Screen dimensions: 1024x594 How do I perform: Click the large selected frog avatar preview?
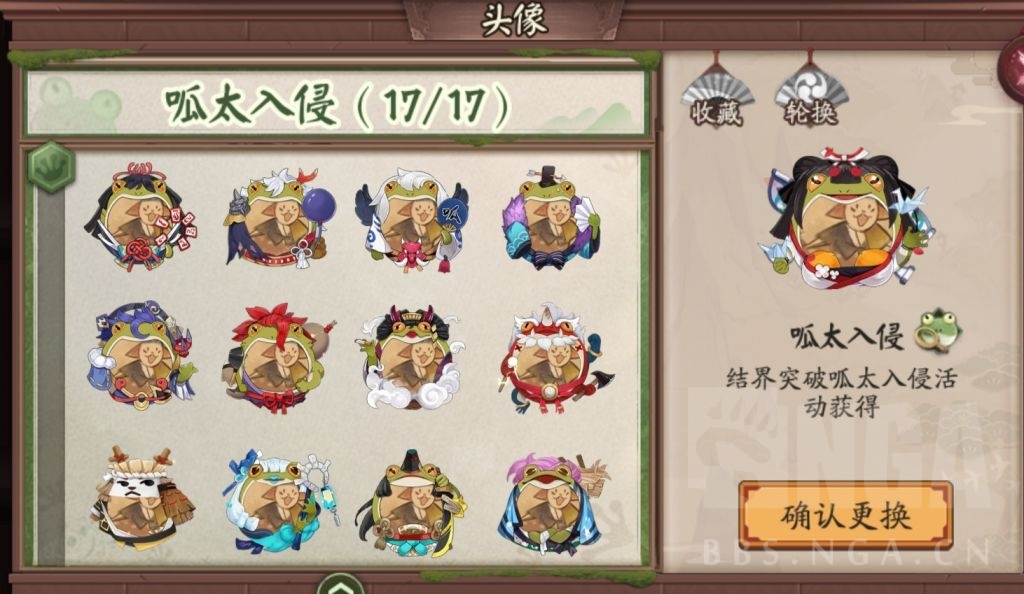click(847, 218)
